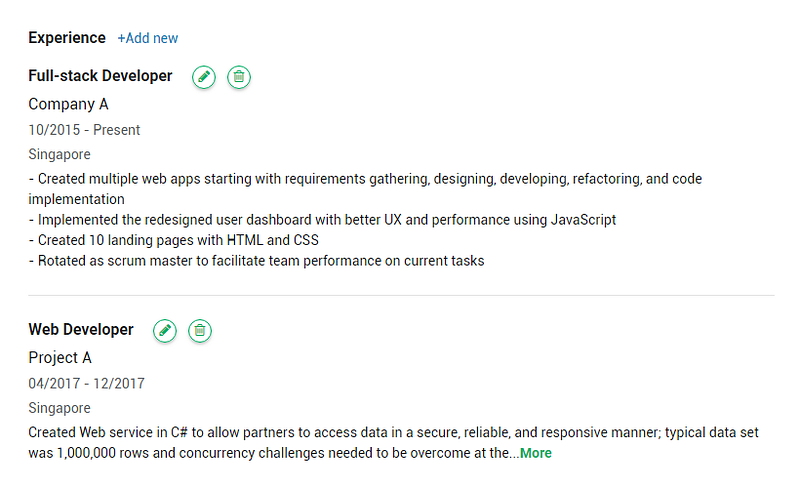Click Singapore under Company A

59,154
